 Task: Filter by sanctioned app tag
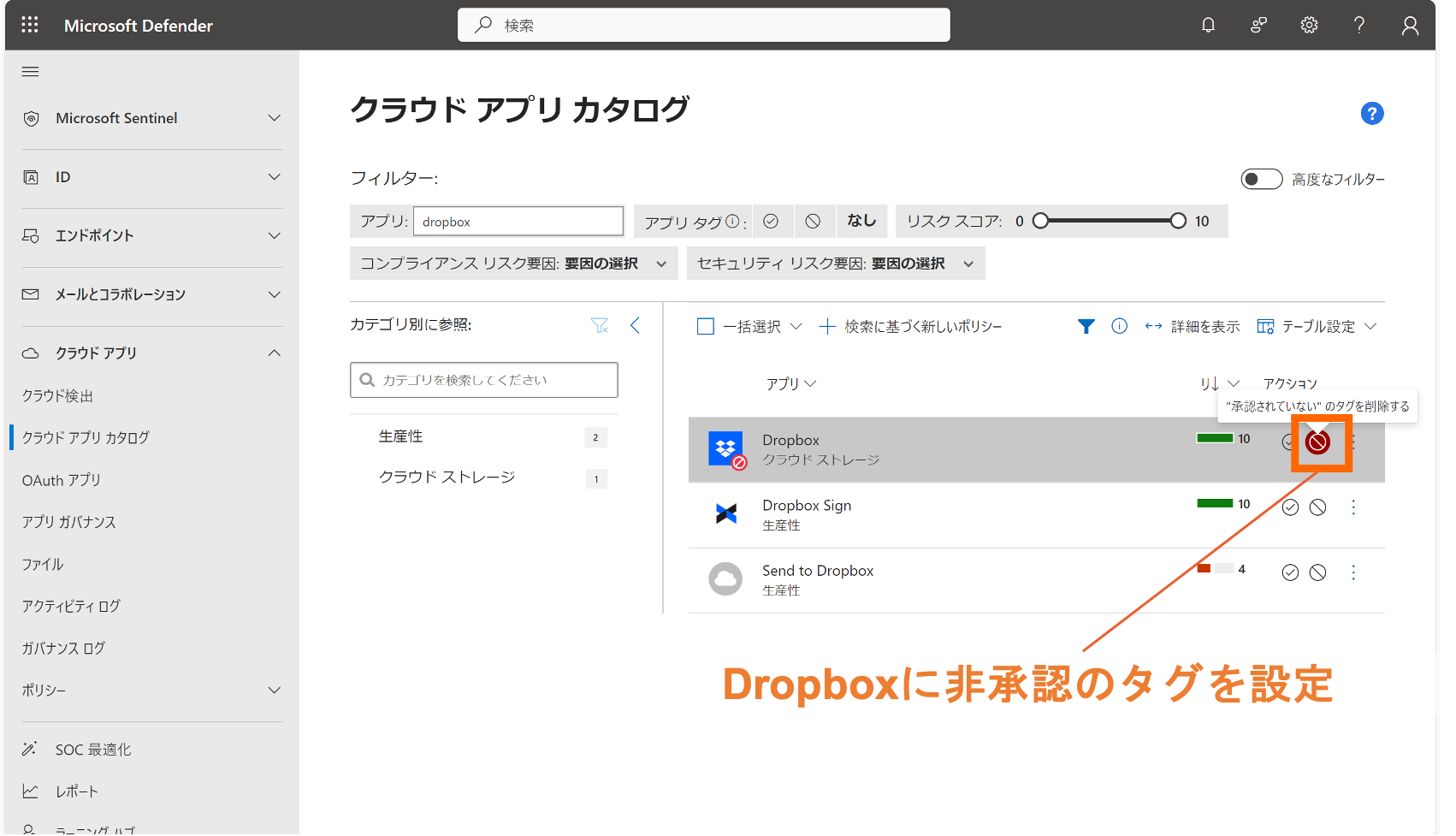[771, 221]
